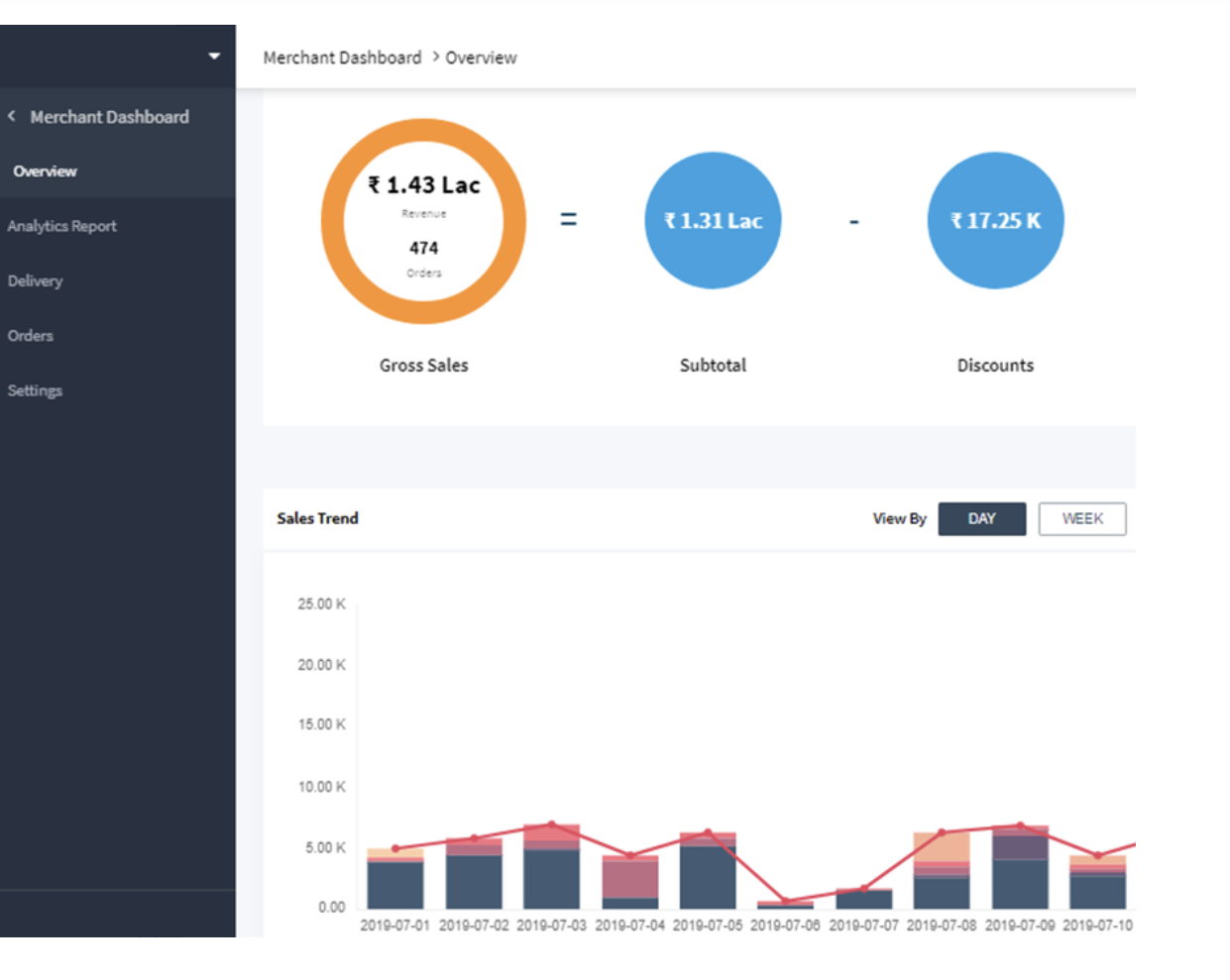The image size is (1230, 980).
Task: Switch sales trend view to DAY
Action: click(x=981, y=518)
